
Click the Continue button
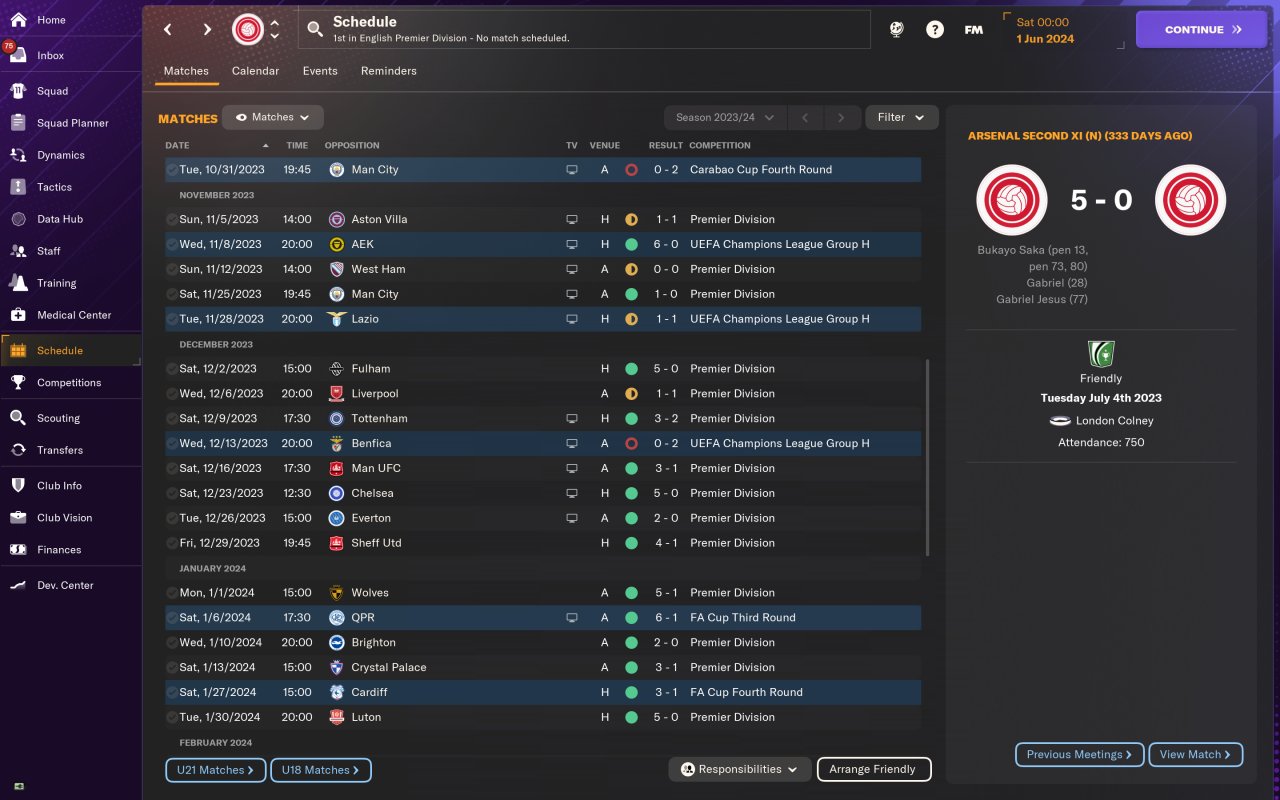pos(1202,30)
